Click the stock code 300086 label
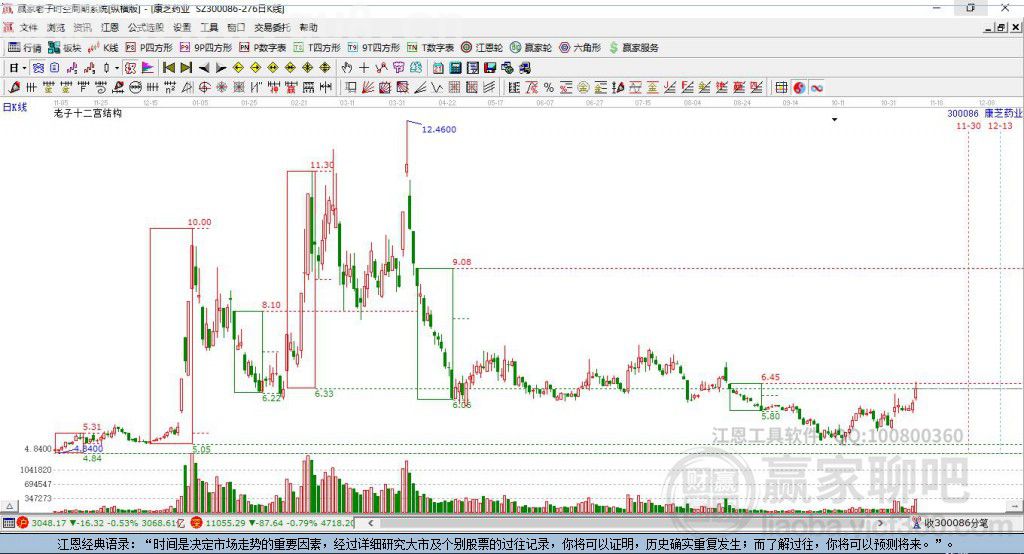1024x554 pixels. coord(963,114)
